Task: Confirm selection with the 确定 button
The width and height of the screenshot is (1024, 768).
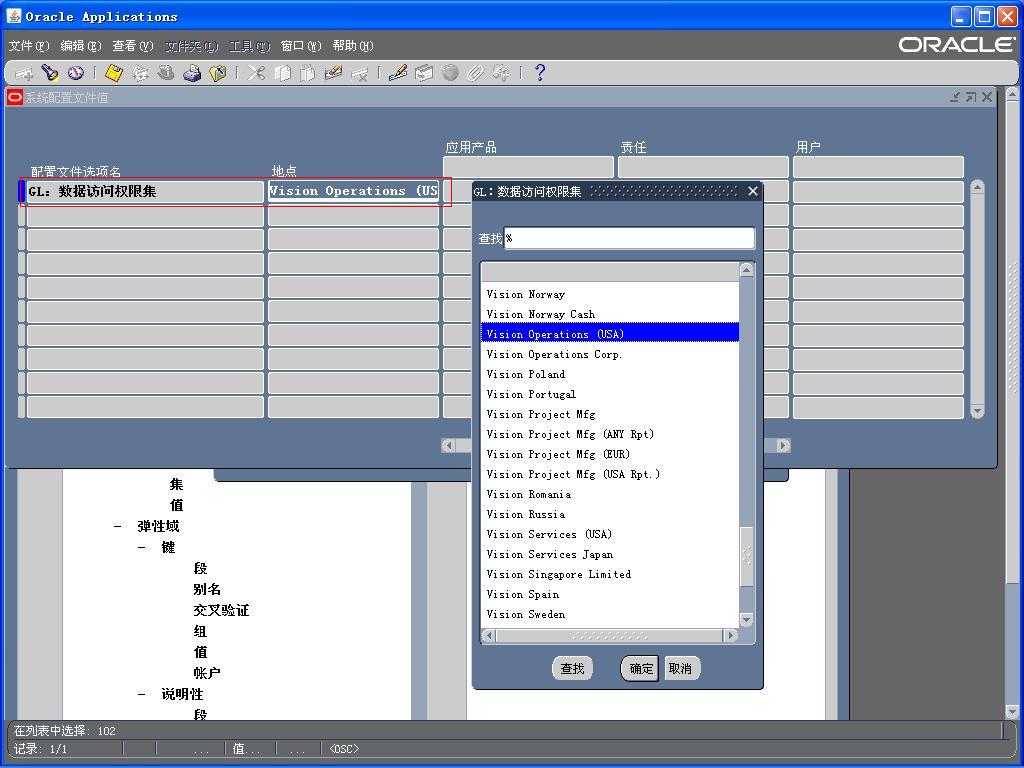Action: click(x=639, y=668)
